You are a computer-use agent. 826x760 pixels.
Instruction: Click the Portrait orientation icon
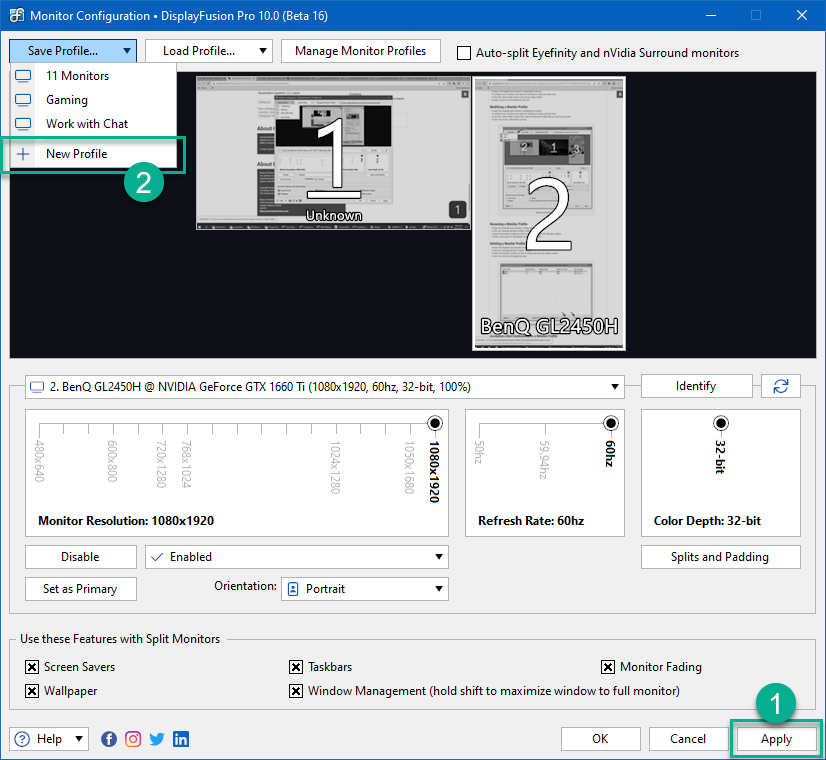click(293, 589)
